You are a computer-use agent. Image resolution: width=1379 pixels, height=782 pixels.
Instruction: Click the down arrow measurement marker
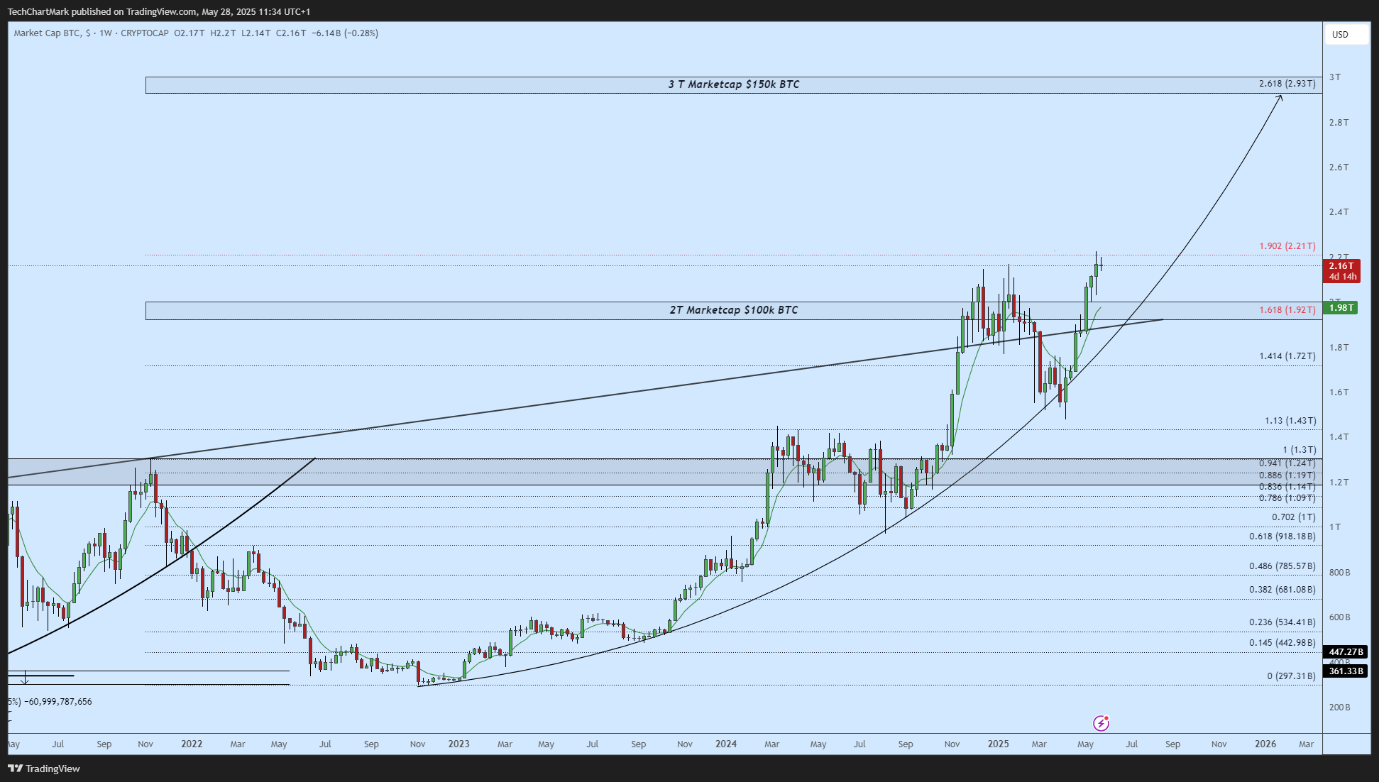[x=25, y=679]
